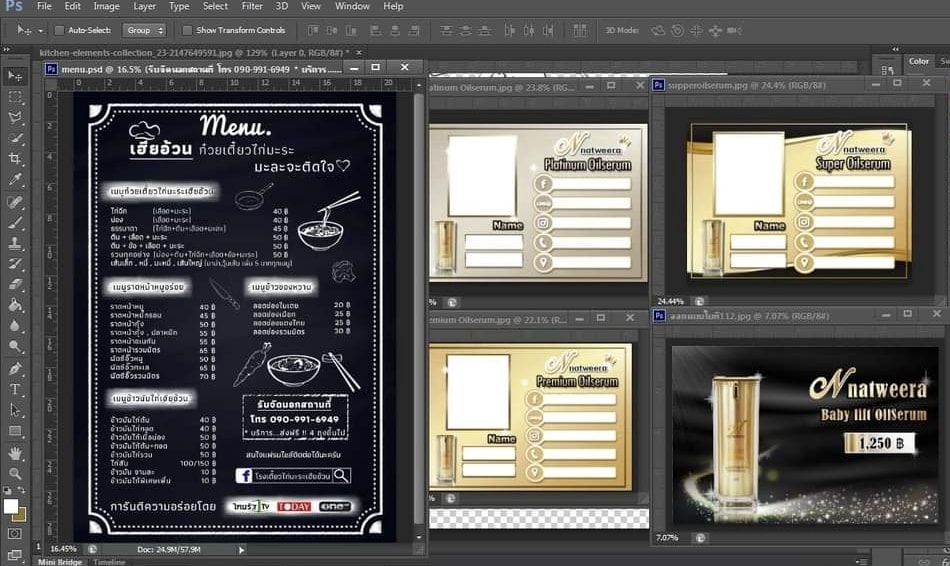Open the Filter menu
Viewport: 950px width, 566px height.
pos(252,6)
